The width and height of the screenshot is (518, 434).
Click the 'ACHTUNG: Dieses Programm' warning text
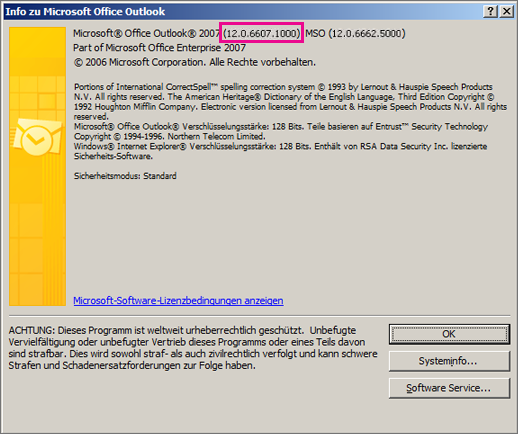coord(193,348)
